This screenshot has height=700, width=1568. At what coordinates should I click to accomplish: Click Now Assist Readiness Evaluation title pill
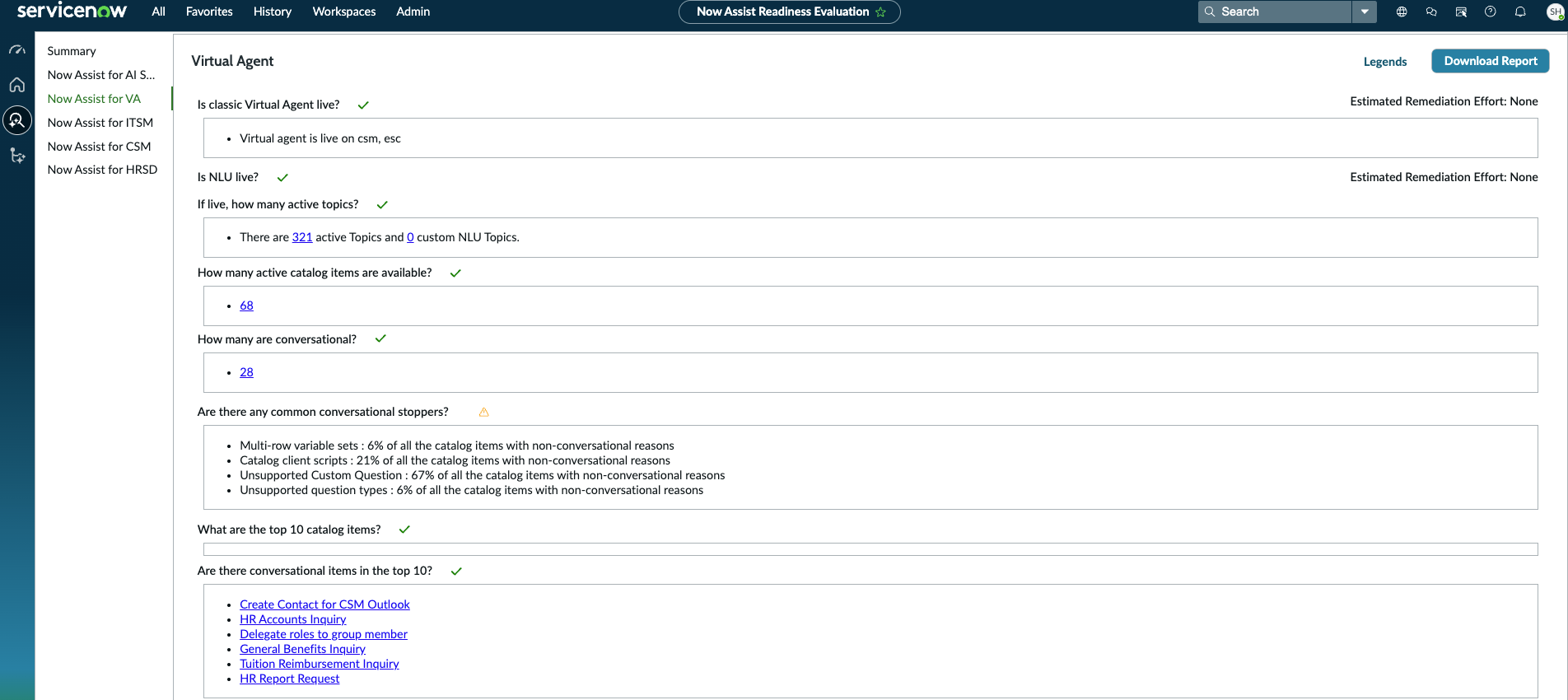(x=789, y=12)
